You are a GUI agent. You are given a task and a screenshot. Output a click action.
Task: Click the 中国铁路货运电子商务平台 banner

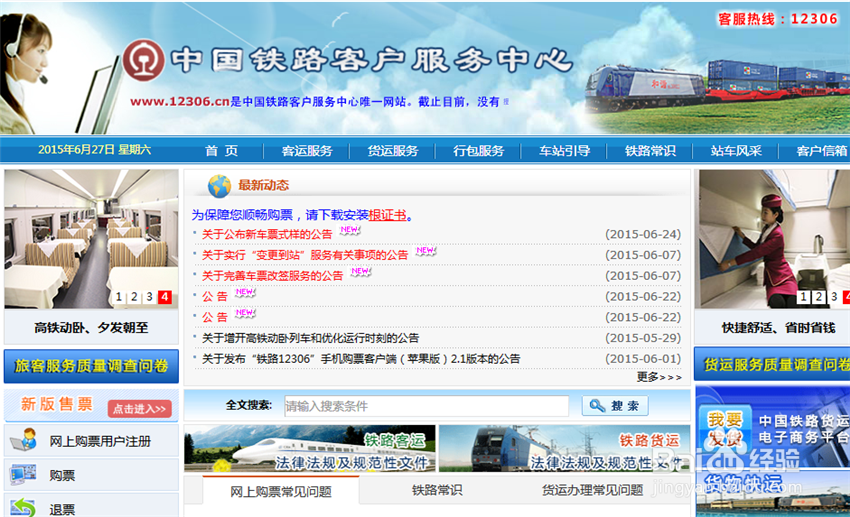(773, 429)
